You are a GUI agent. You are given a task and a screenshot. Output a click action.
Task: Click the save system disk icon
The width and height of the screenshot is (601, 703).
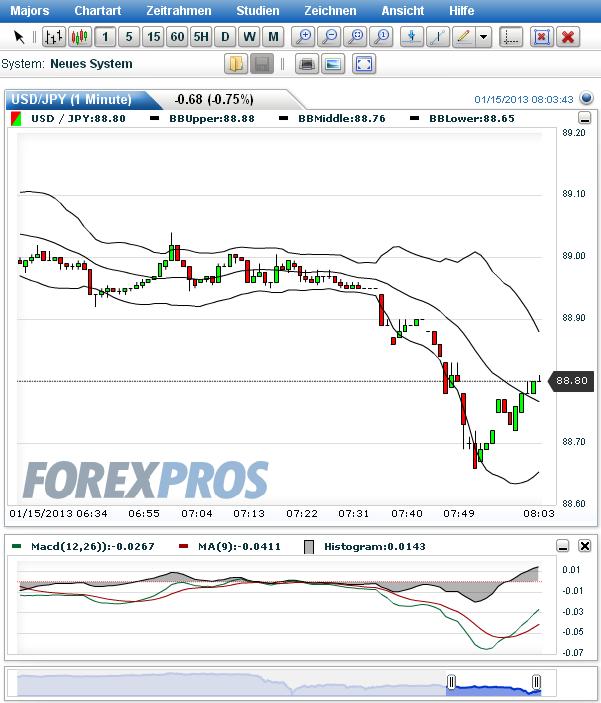pyautogui.click(x=262, y=64)
